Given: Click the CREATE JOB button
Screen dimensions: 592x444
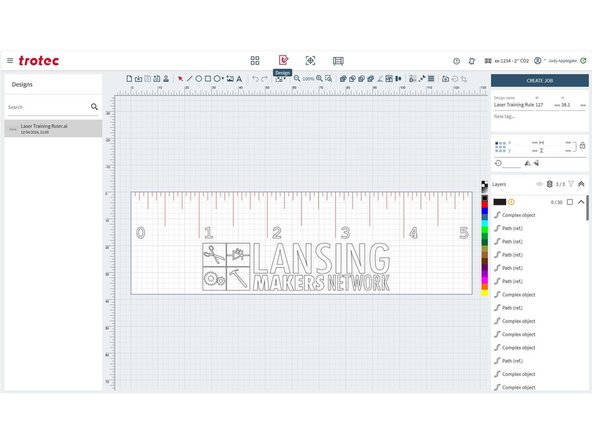Looking at the screenshot, I should (540, 80).
